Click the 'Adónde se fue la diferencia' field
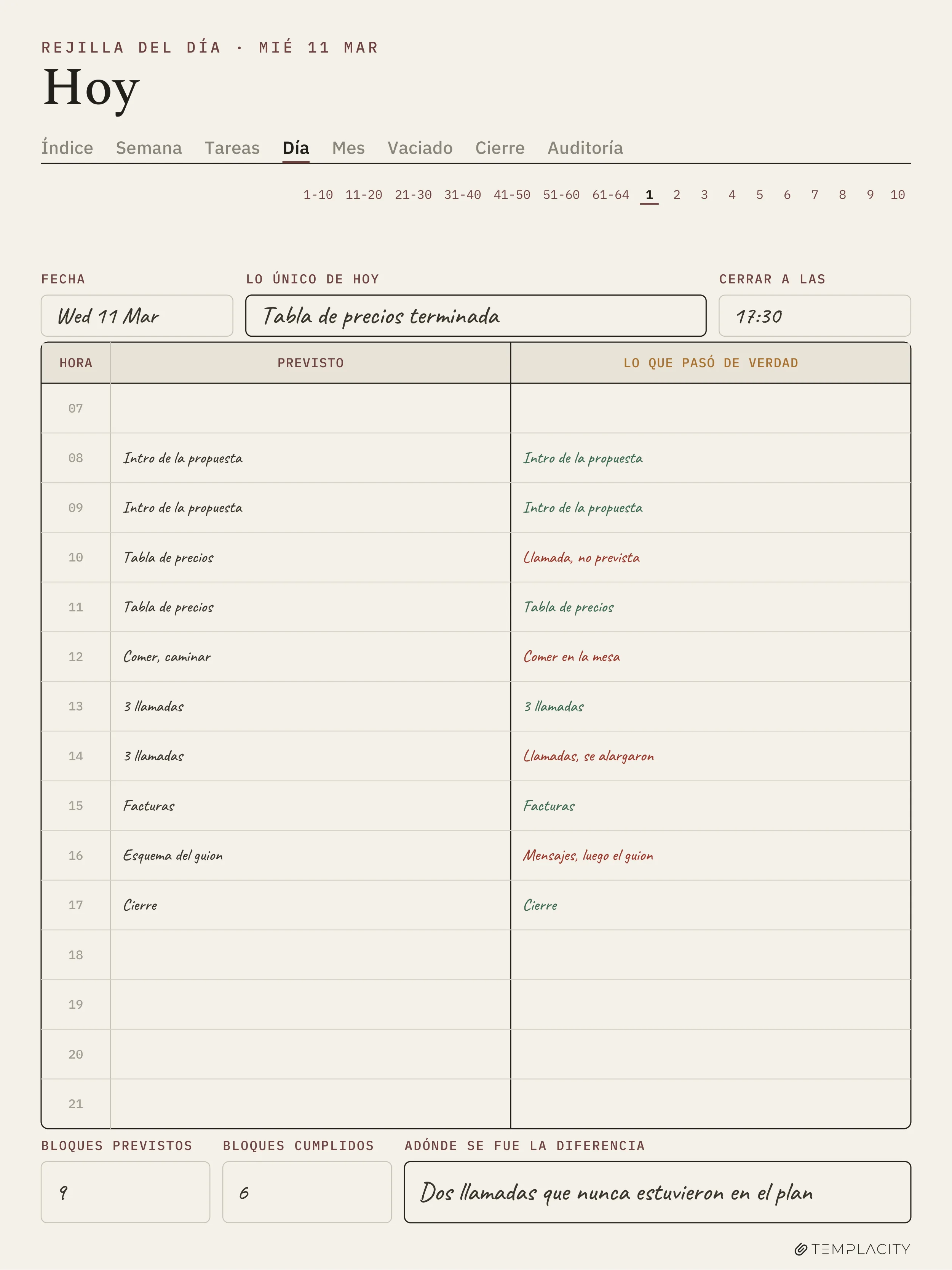Viewport: 952px width, 1270px height. tap(658, 1192)
